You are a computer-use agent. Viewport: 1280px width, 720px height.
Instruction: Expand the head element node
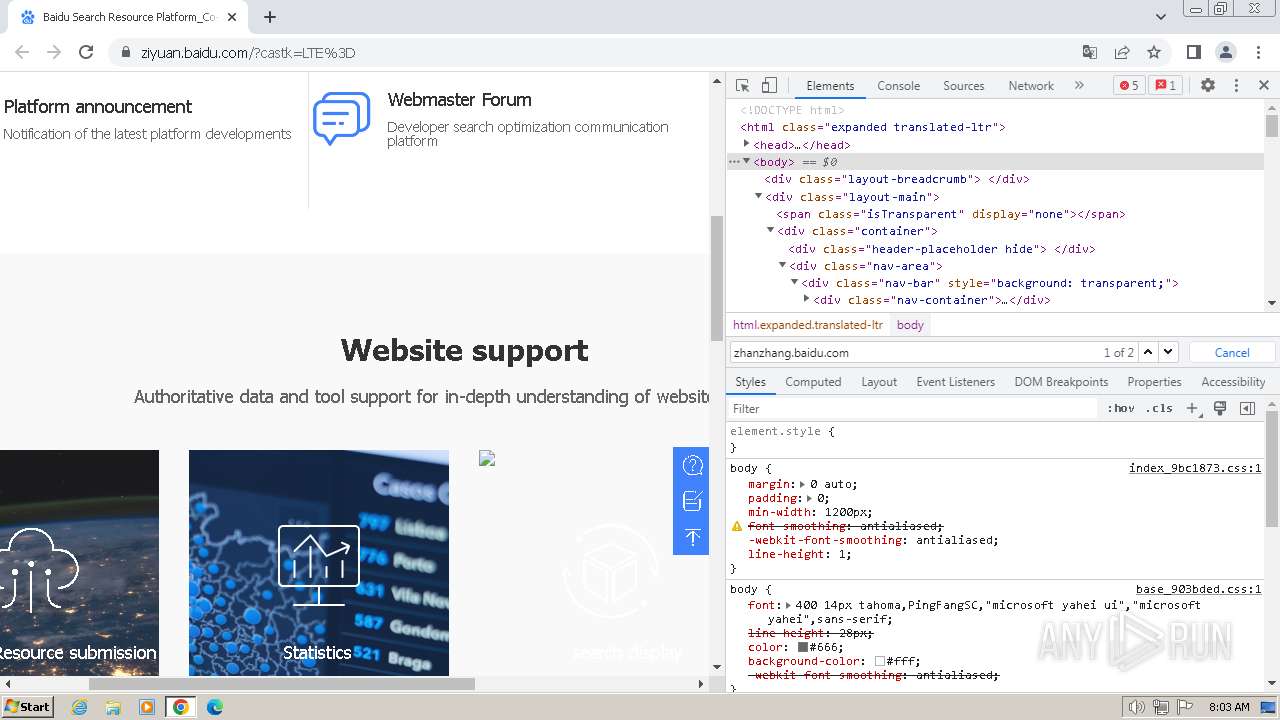pyautogui.click(x=746, y=144)
